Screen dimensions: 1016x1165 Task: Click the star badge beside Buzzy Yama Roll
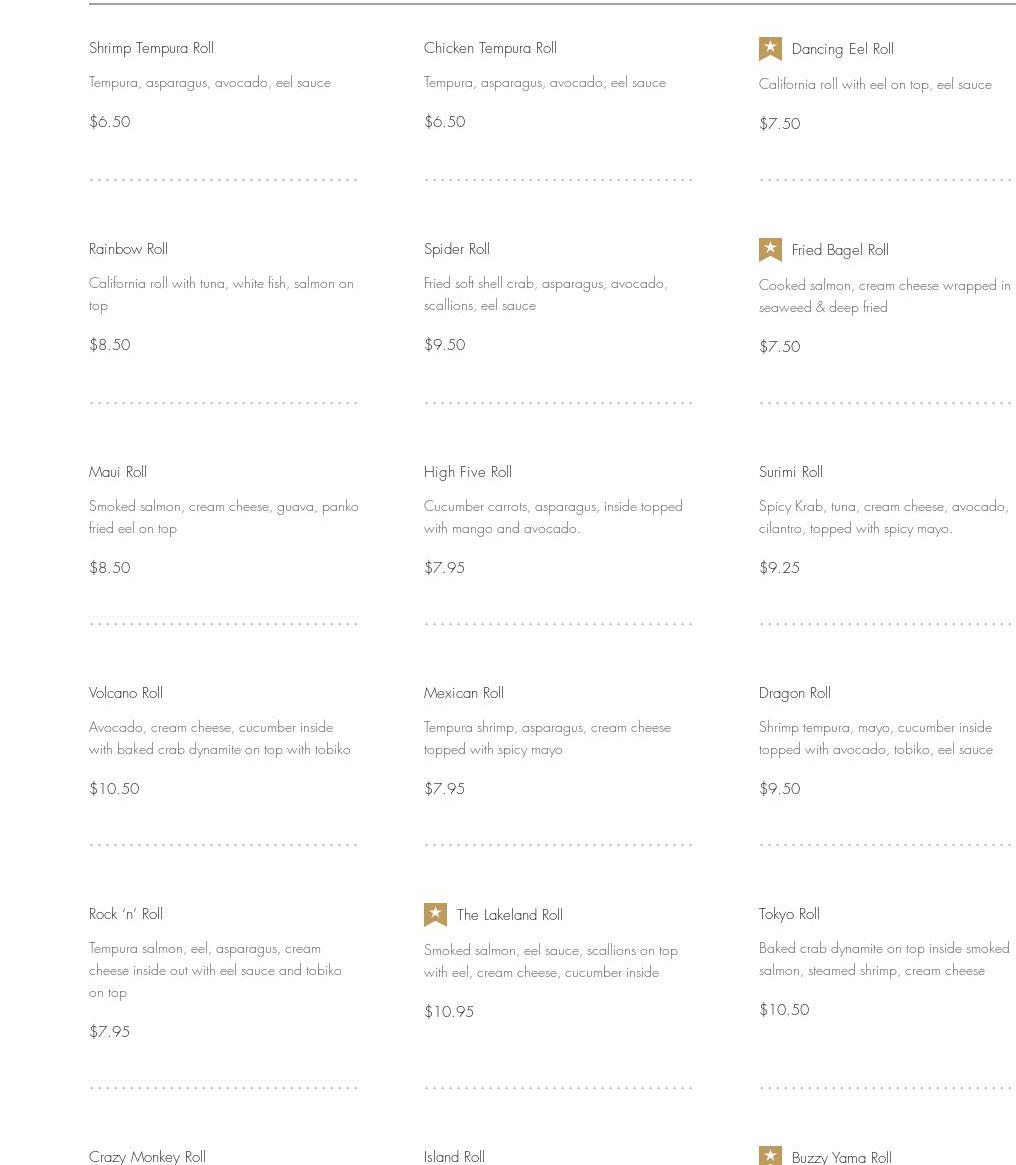tap(770, 1156)
